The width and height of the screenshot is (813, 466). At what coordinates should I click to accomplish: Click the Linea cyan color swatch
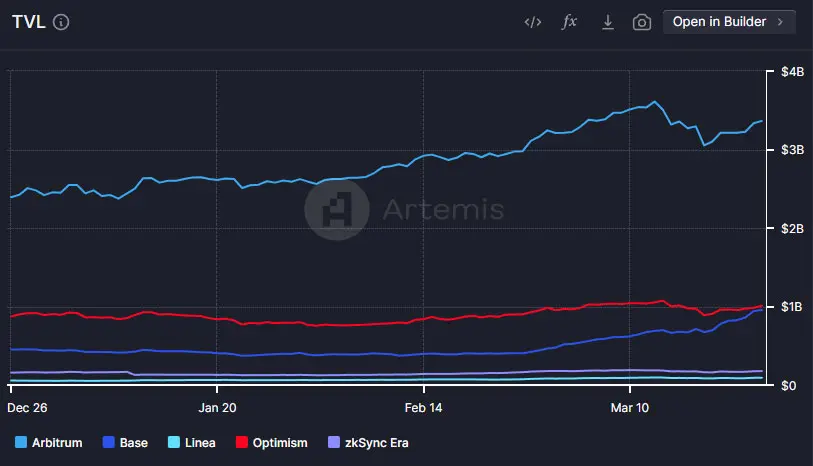(174, 442)
